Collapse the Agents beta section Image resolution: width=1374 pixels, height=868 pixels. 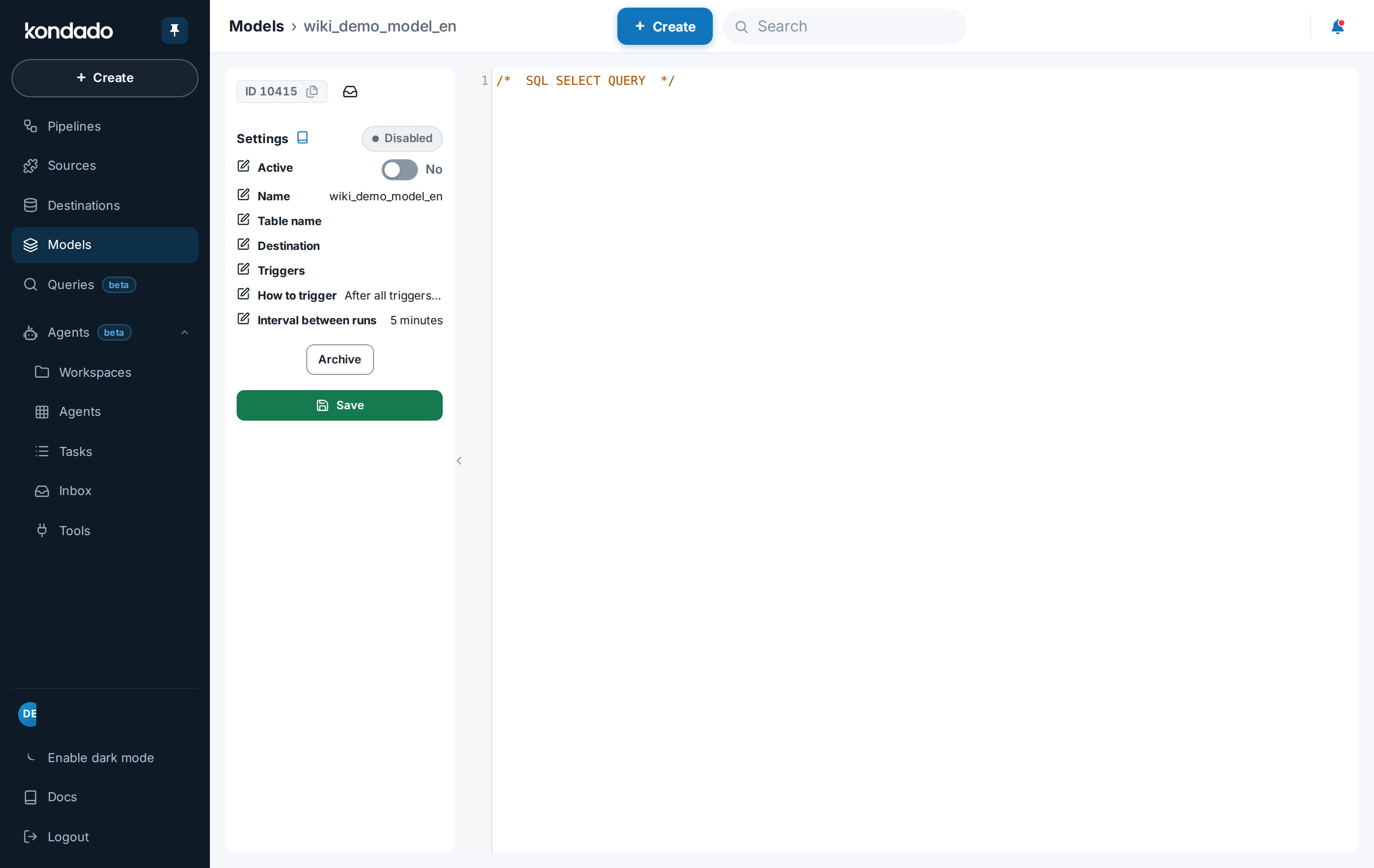pyautogui.click(x=184, y=332)
